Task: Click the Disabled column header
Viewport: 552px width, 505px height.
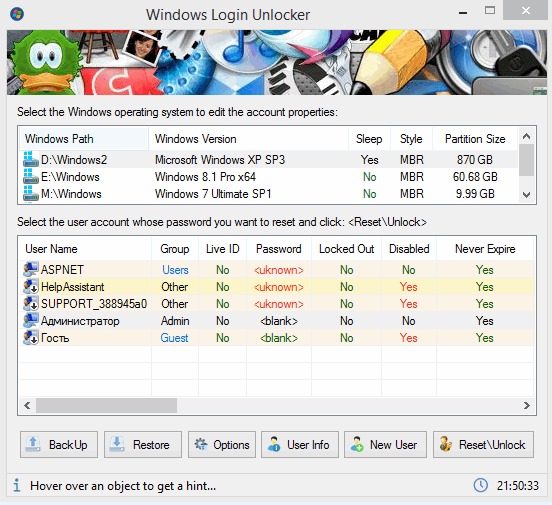Action: [x=409, y=249]
